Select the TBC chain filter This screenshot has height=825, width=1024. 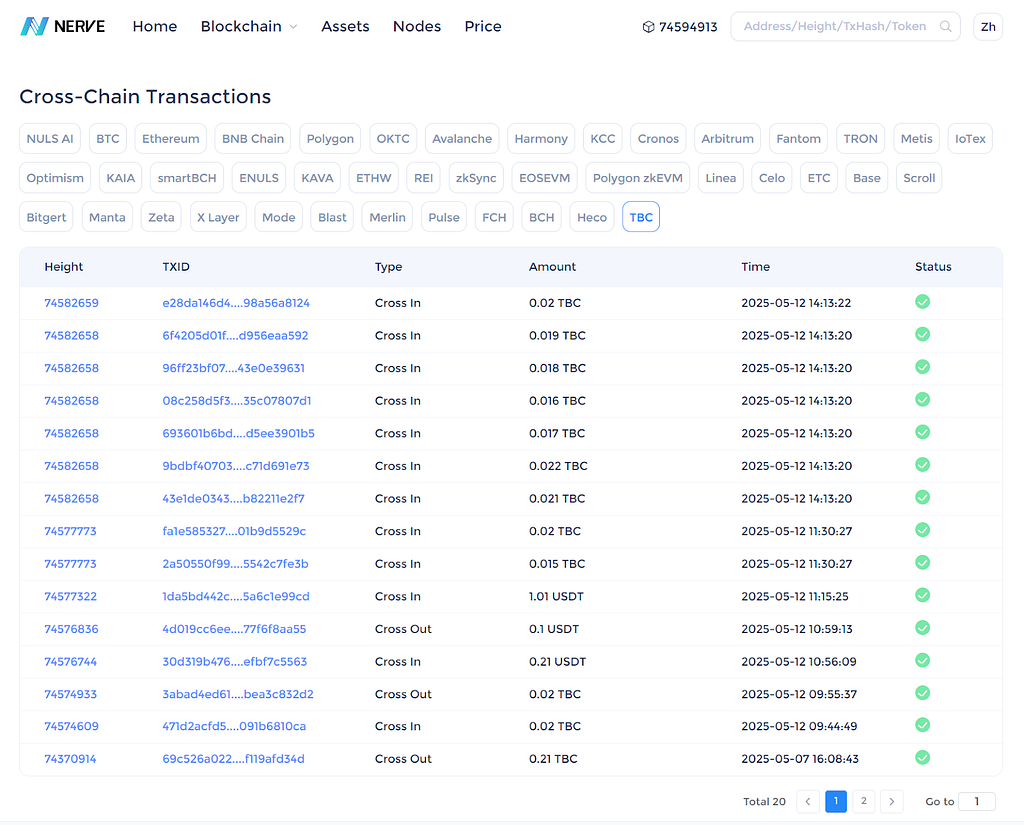coord(641,217)
